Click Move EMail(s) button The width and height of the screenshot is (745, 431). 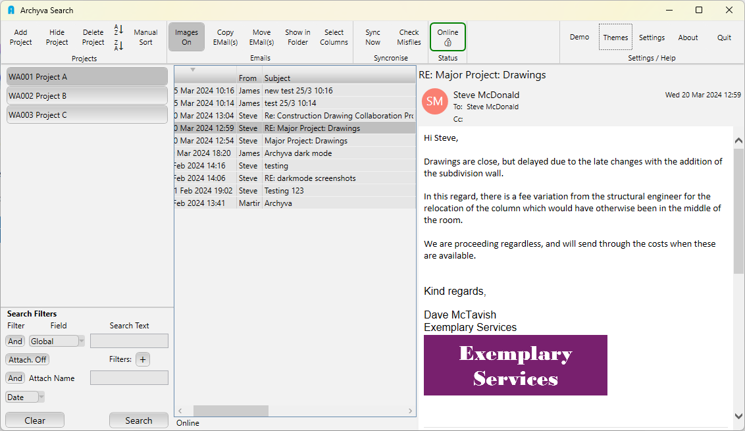[x=262, y=37]
